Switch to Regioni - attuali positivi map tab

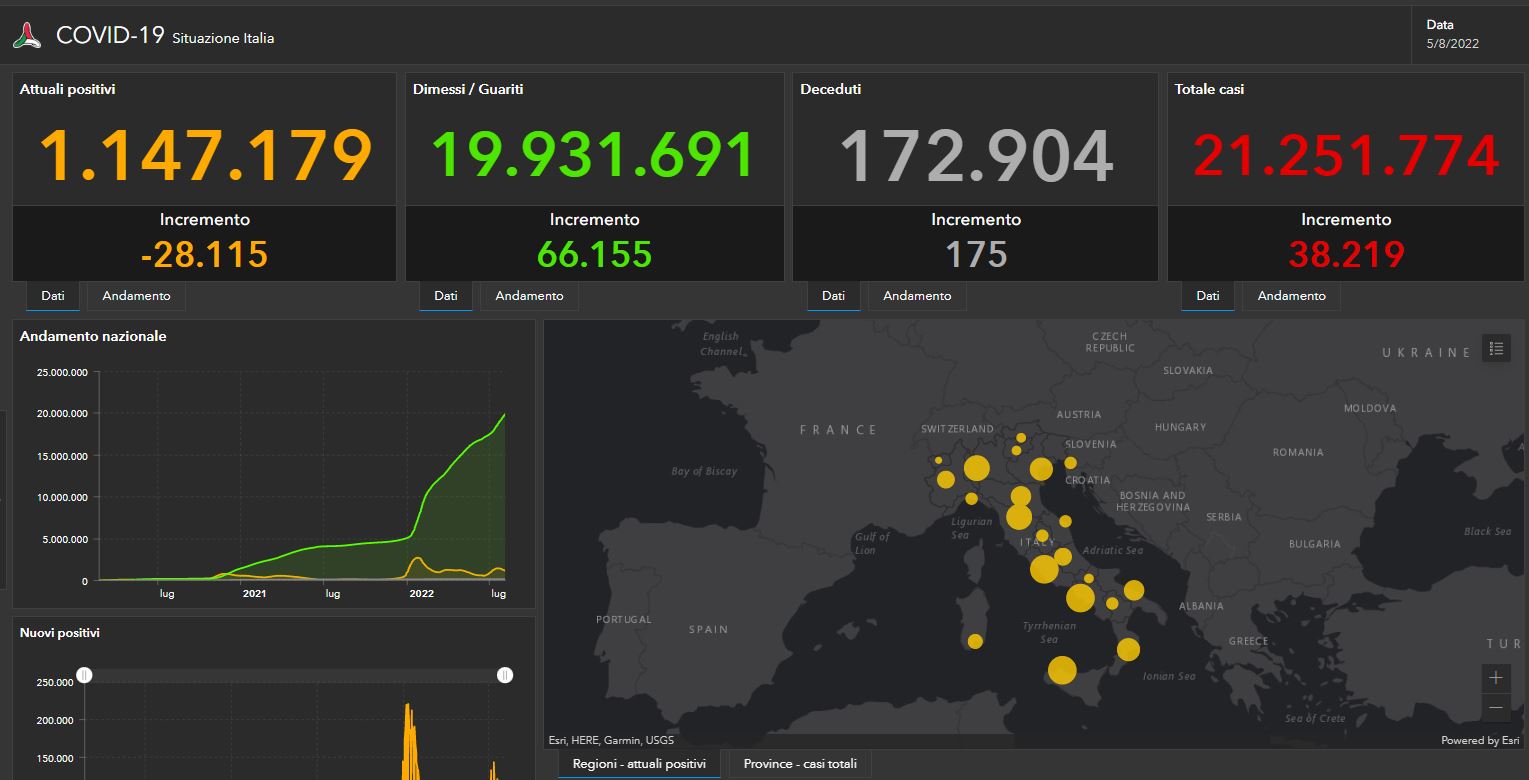click(639, 764)
